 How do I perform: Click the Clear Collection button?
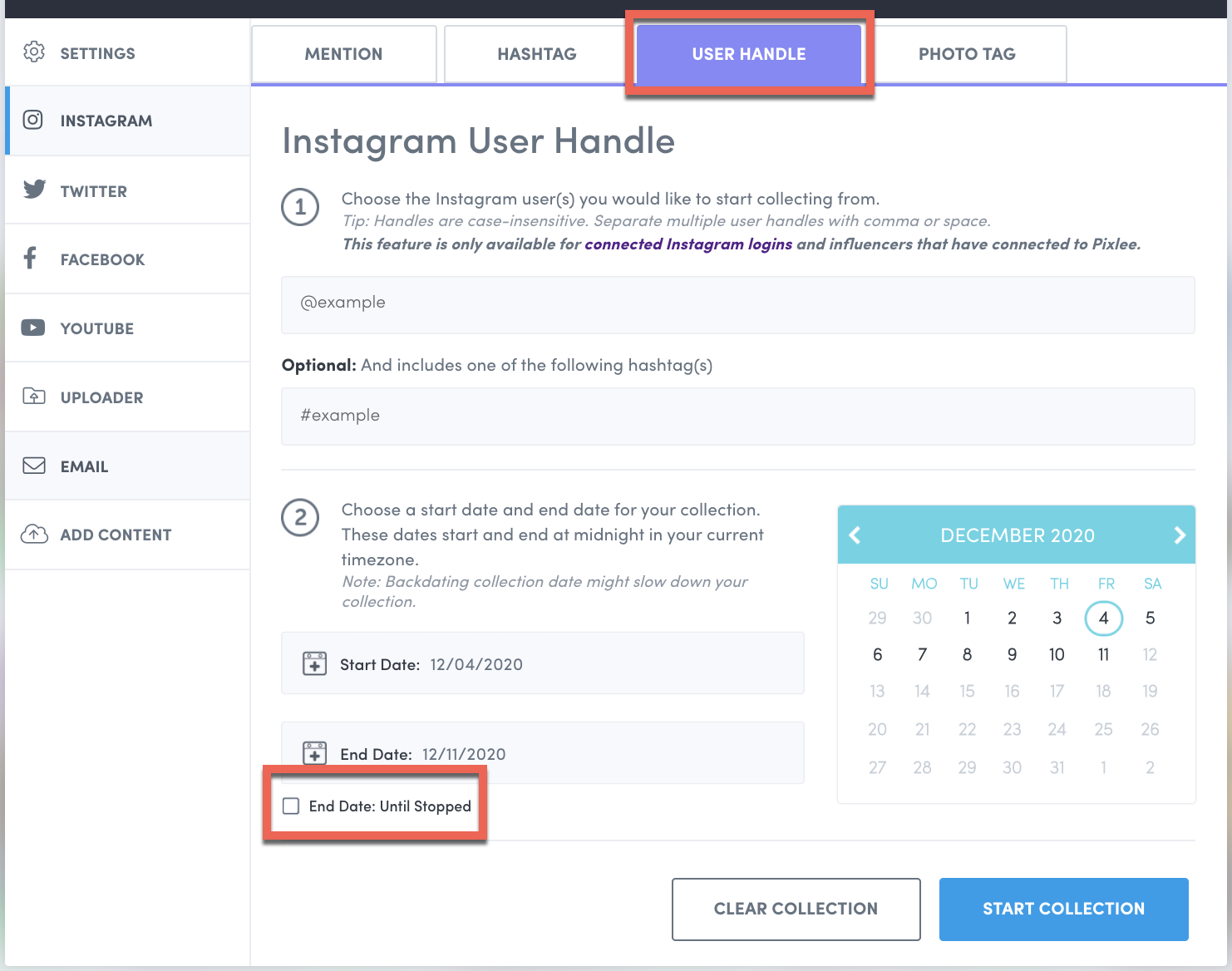[796, 909]
